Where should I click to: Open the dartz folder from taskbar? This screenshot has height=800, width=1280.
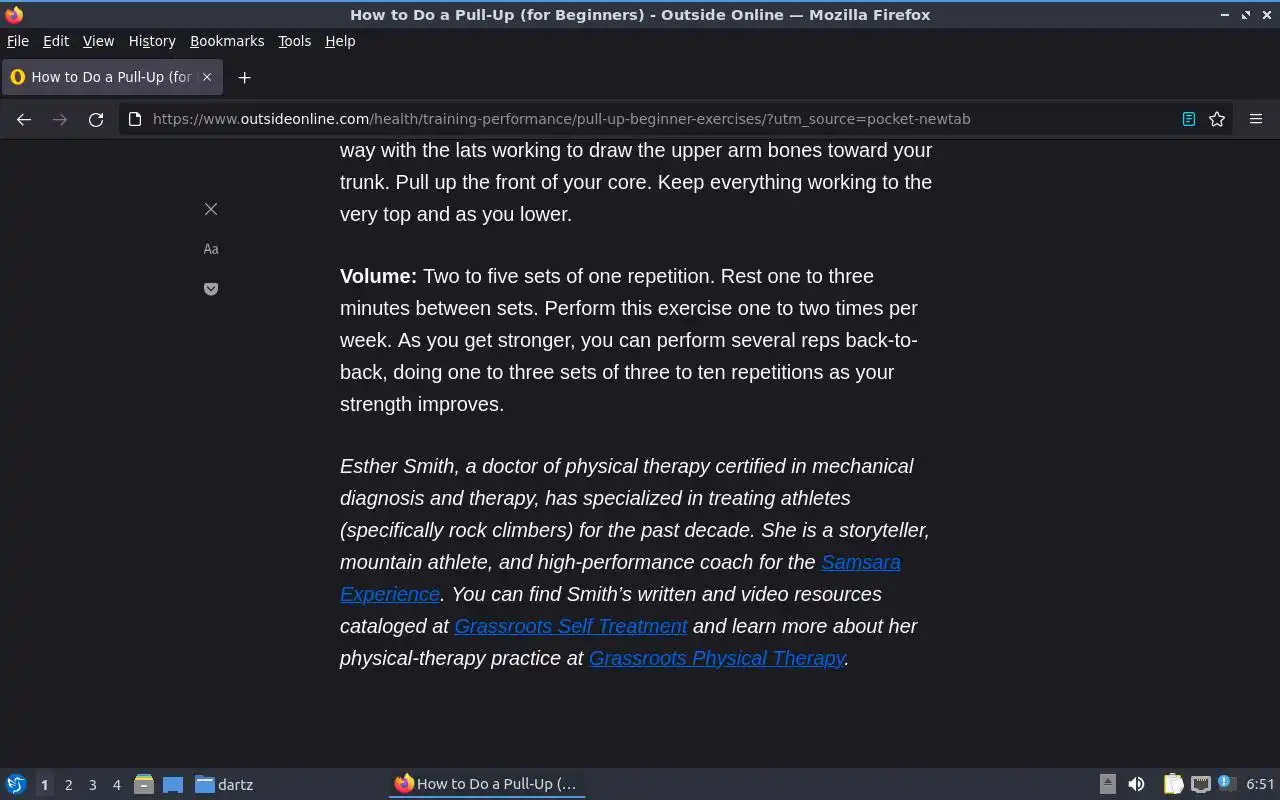click(x=224, y=785)
